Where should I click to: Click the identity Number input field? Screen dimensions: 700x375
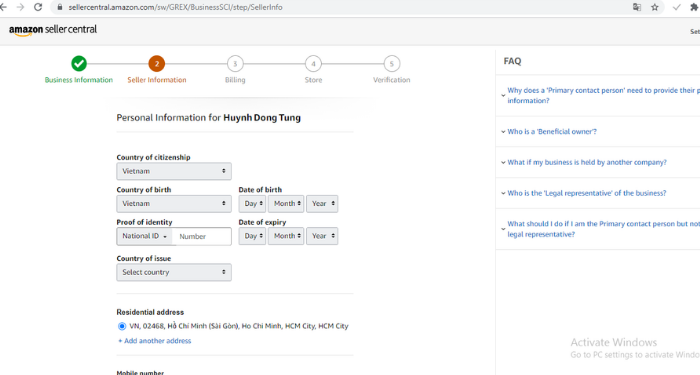202,237
